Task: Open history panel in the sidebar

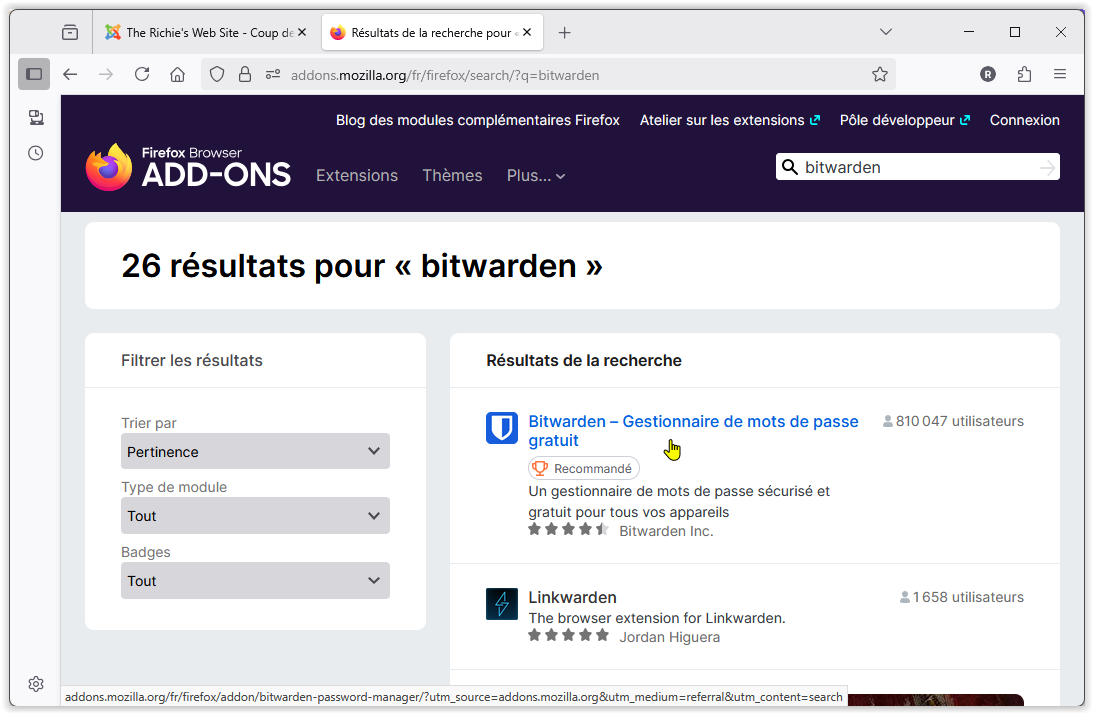Action: (x=36, y=153)
